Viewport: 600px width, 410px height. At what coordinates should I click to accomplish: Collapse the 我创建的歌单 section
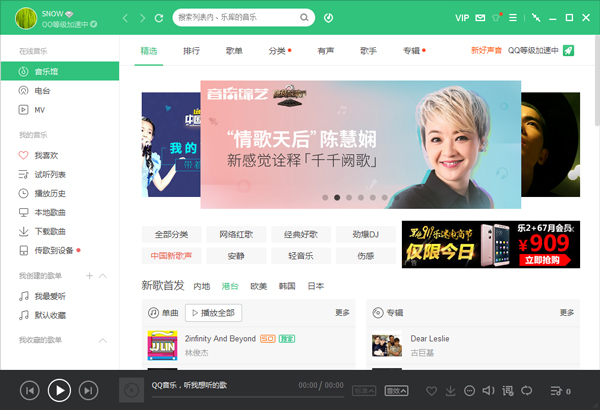pyautogui.click(x=103, y=276)
